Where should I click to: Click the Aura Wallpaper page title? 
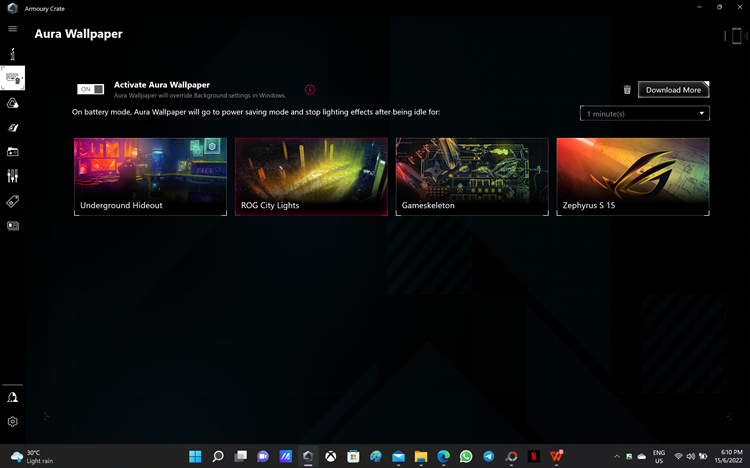pos(78,34)
